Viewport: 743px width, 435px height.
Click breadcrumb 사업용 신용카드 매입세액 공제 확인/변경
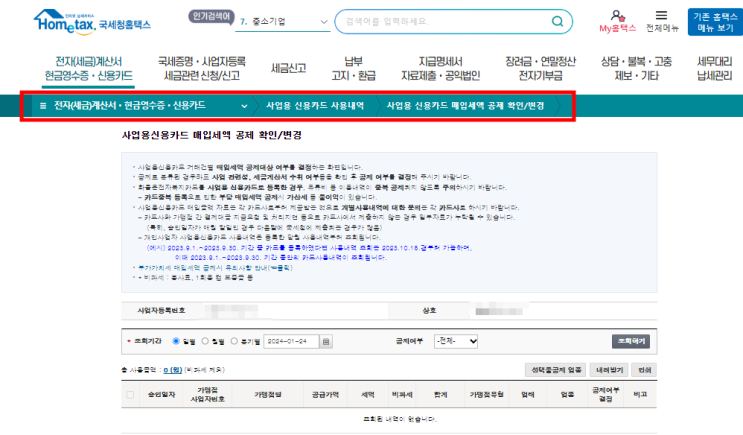[465, 106]
